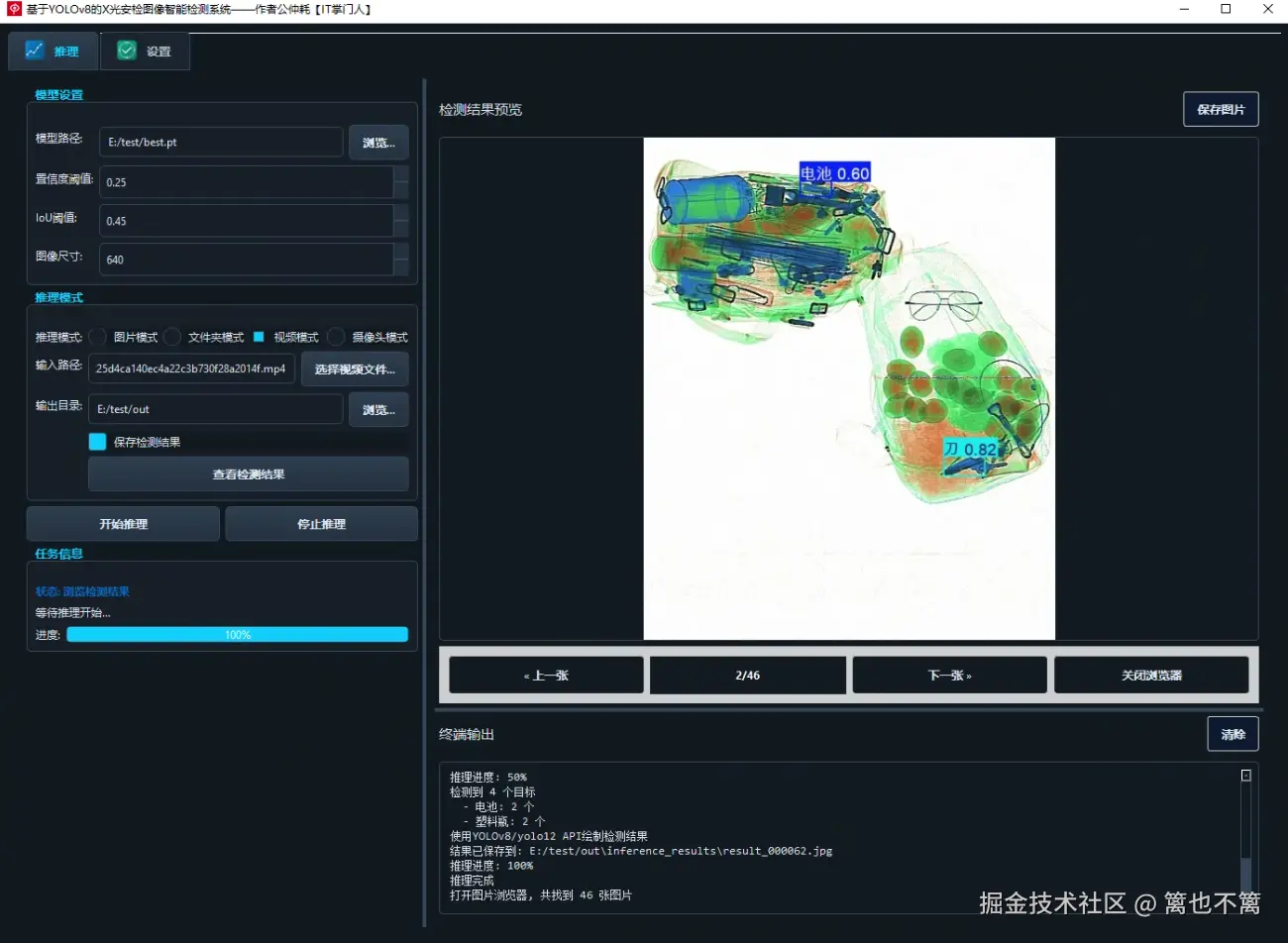This screenshot has width=1288, height=943.
Task: Adjust the 置信度阈值 spinner arrows
Action: (401, 182)
